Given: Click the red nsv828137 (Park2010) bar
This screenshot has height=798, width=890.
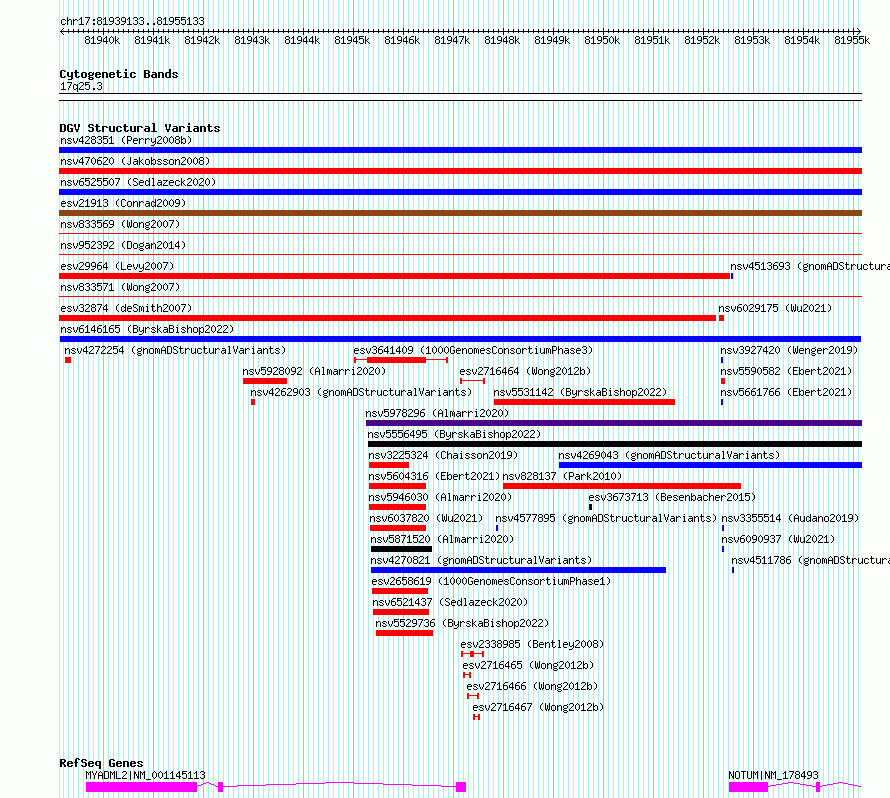Looking at the screenshot, I should tap(622, 486).
